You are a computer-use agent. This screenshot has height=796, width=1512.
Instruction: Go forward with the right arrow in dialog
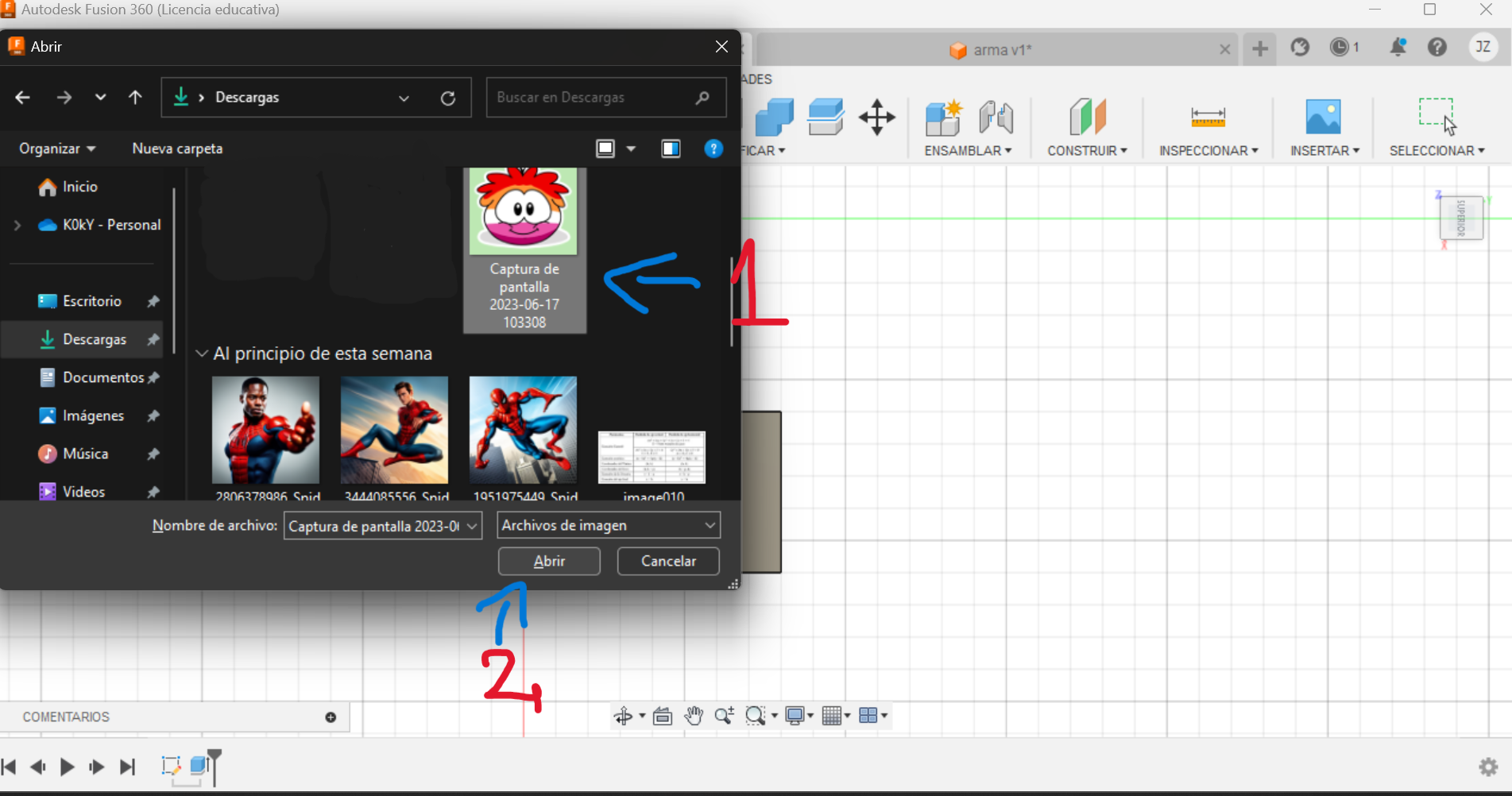pyautogui.click(x=64, y=98)
